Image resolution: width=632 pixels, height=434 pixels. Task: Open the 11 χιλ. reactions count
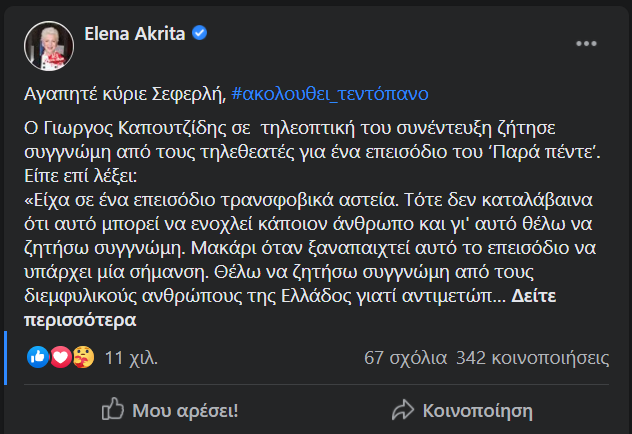[130, 357]
